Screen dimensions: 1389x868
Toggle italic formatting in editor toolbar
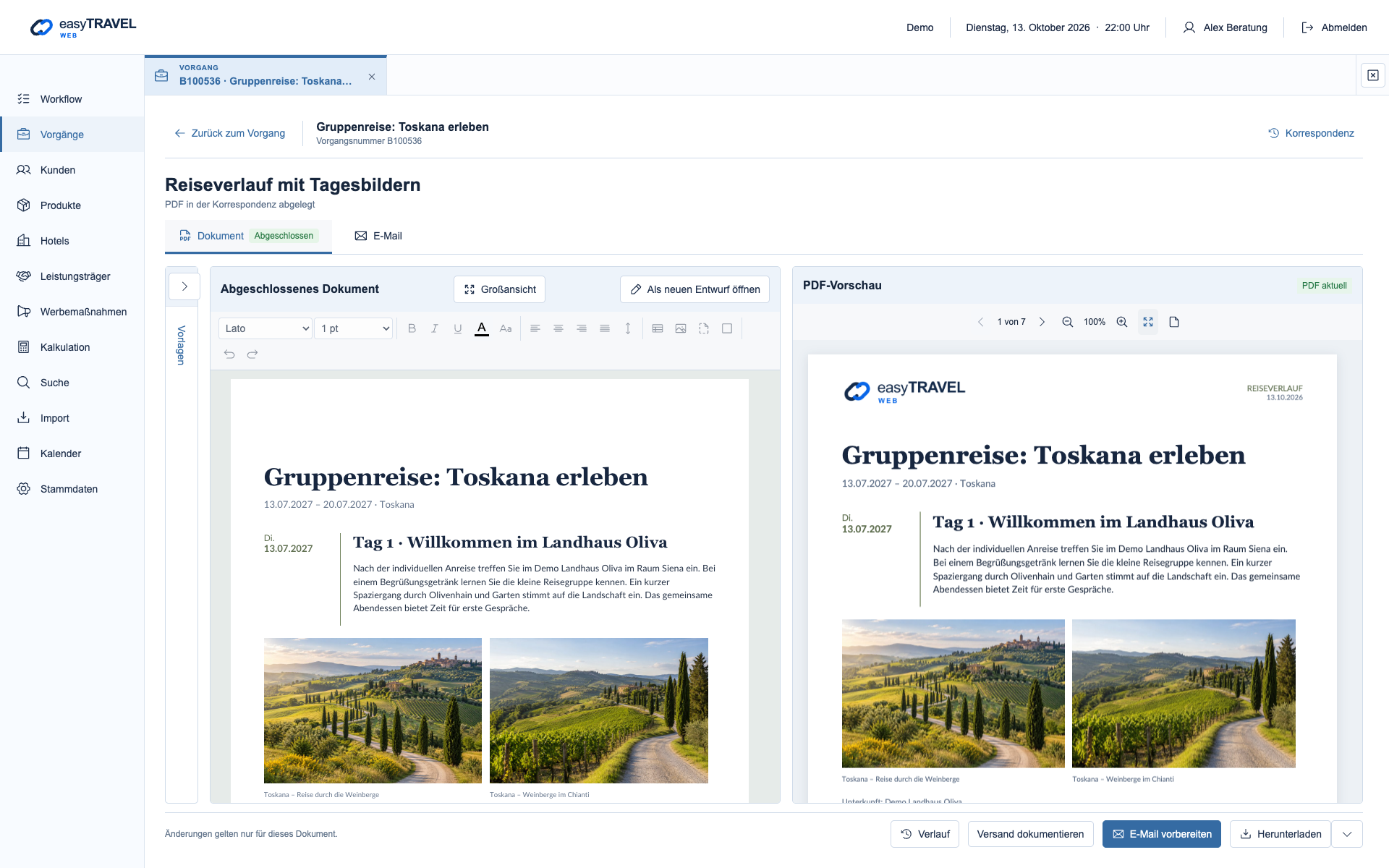(435, 328)
